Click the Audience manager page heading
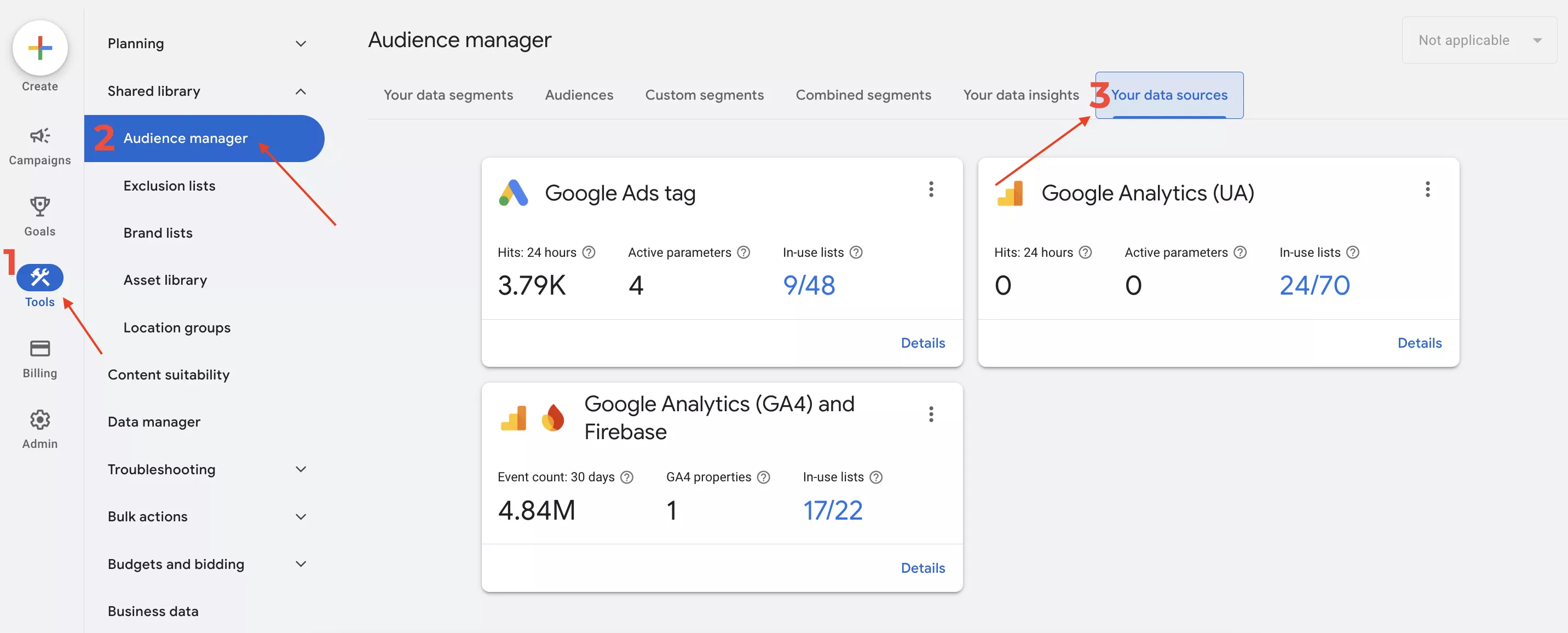Image resolution: width=1568 pixels, height=633 pixels. point(459,40)
